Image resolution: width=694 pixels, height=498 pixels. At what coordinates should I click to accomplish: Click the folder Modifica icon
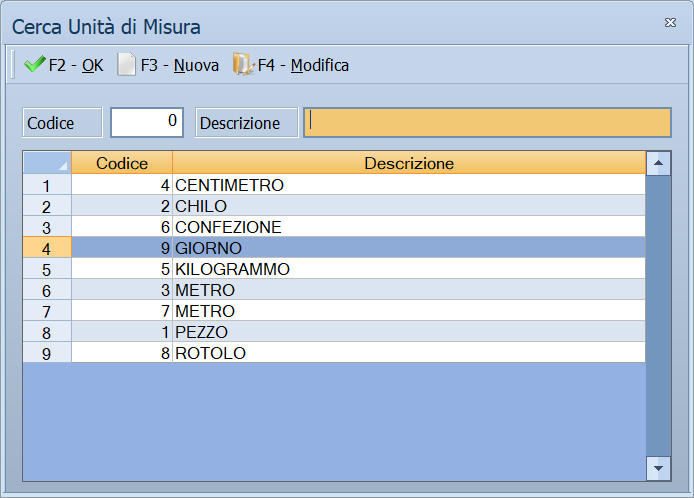coord(243,65)
